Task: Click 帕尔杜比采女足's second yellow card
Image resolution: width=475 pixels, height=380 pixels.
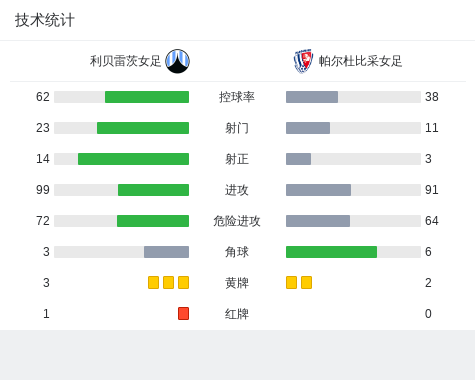Action: click(x=306, y=282)
